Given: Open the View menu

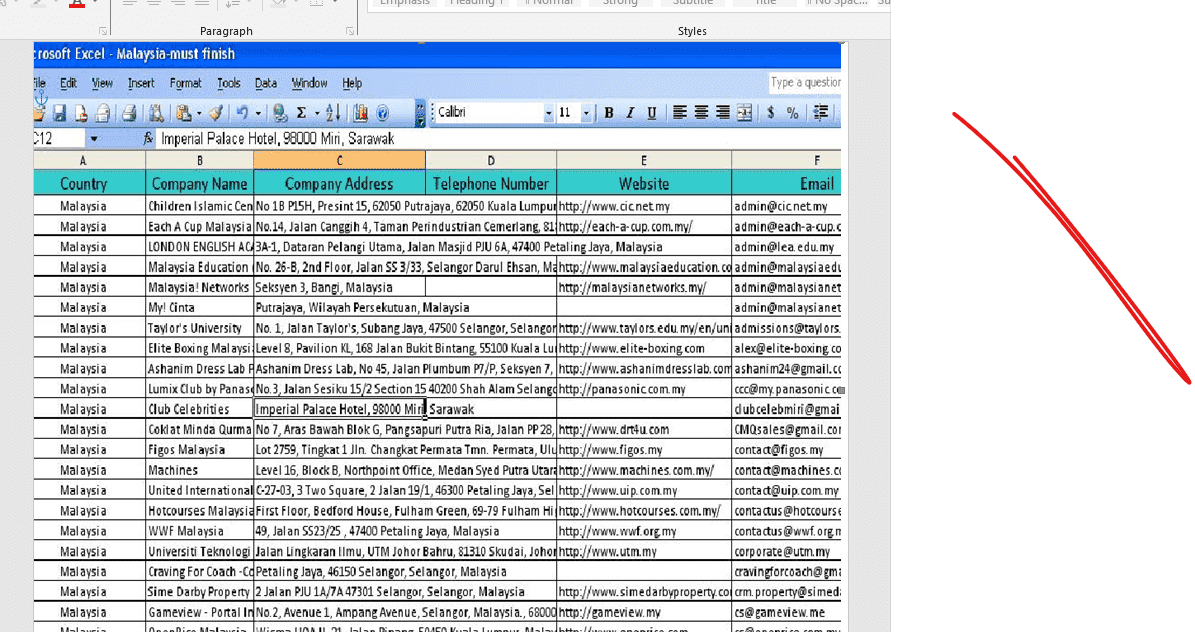Looking at the screenshot, I should [x=102, y=83].
